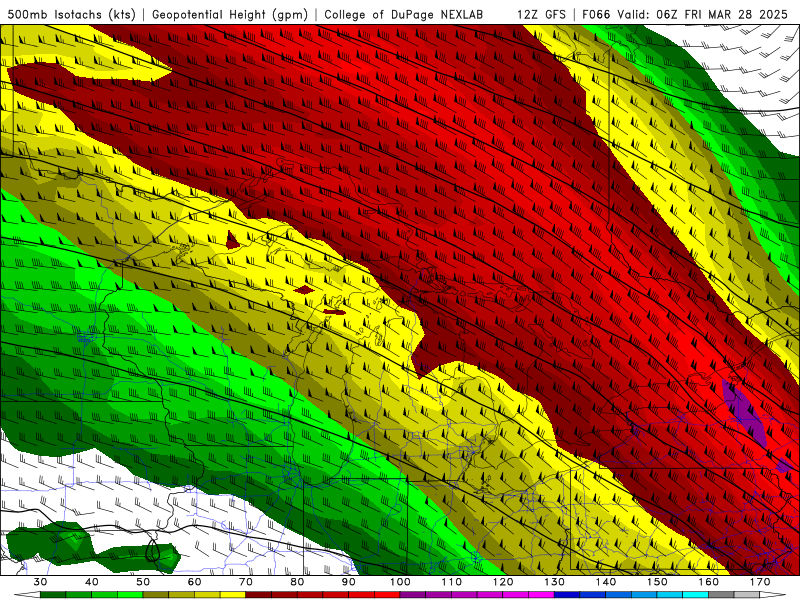800x600 pixels.
Task: Click the legend value 30
Action: point(40,582)
